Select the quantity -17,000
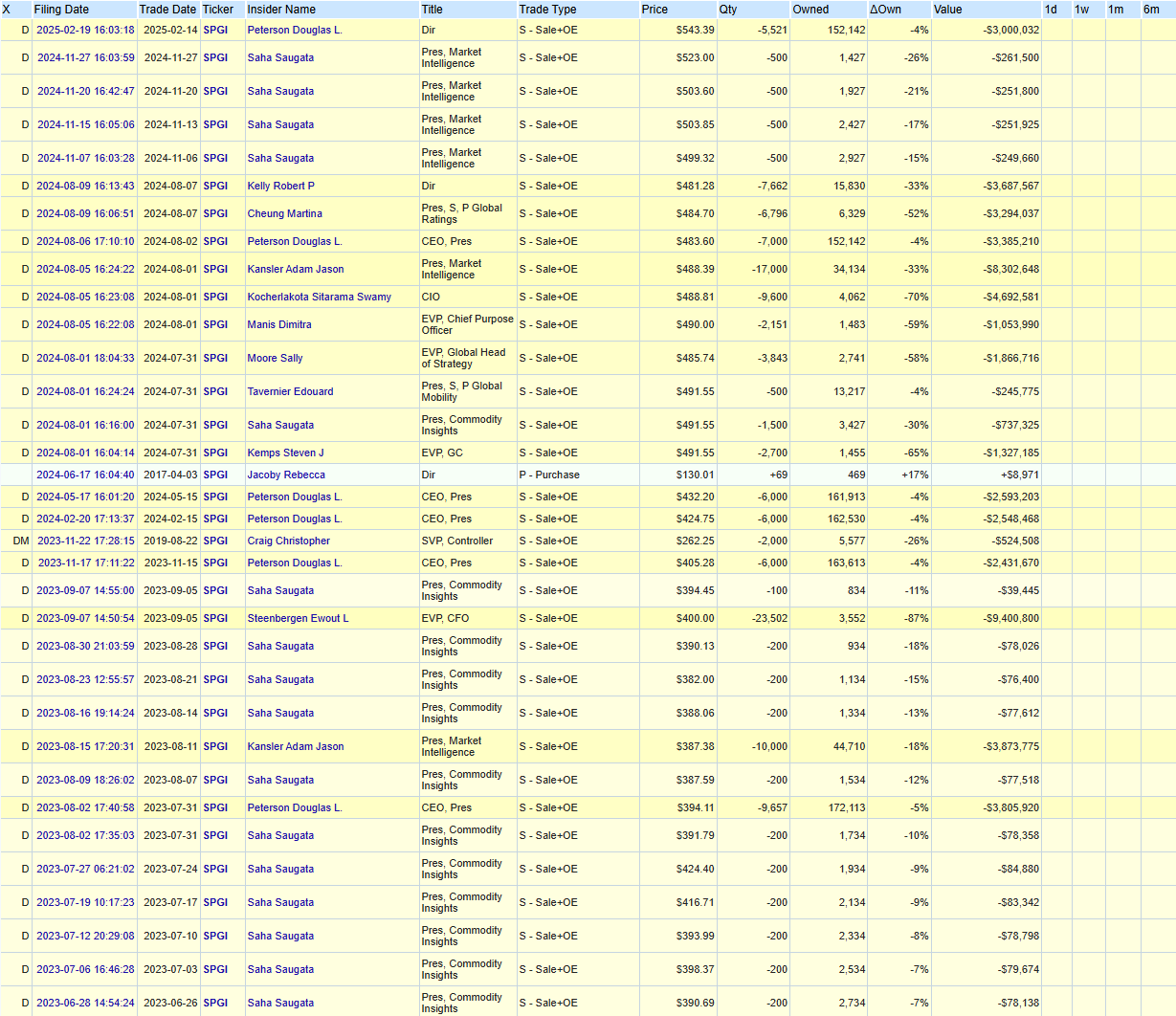The image size is (1176, 1016). click(768, 269)
